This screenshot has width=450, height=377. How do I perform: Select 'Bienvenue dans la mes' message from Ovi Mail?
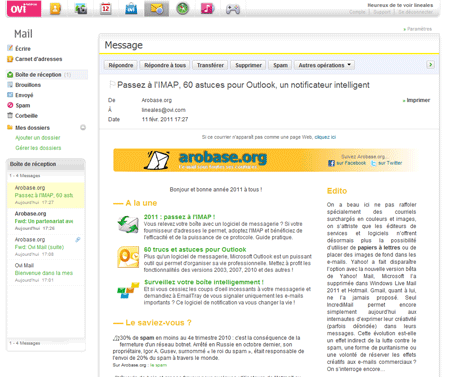[x=46, y=273]
